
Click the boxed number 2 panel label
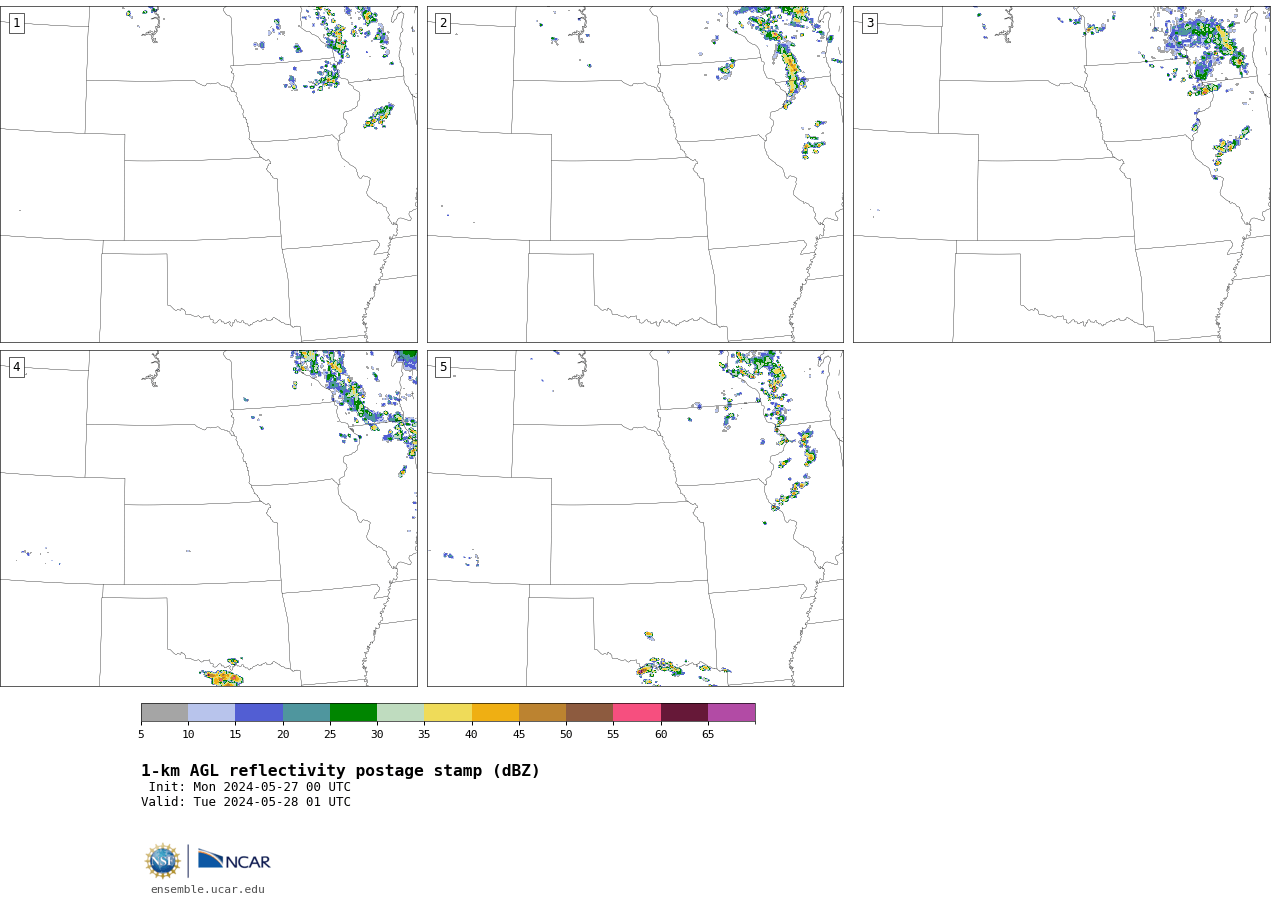point(443,23)
